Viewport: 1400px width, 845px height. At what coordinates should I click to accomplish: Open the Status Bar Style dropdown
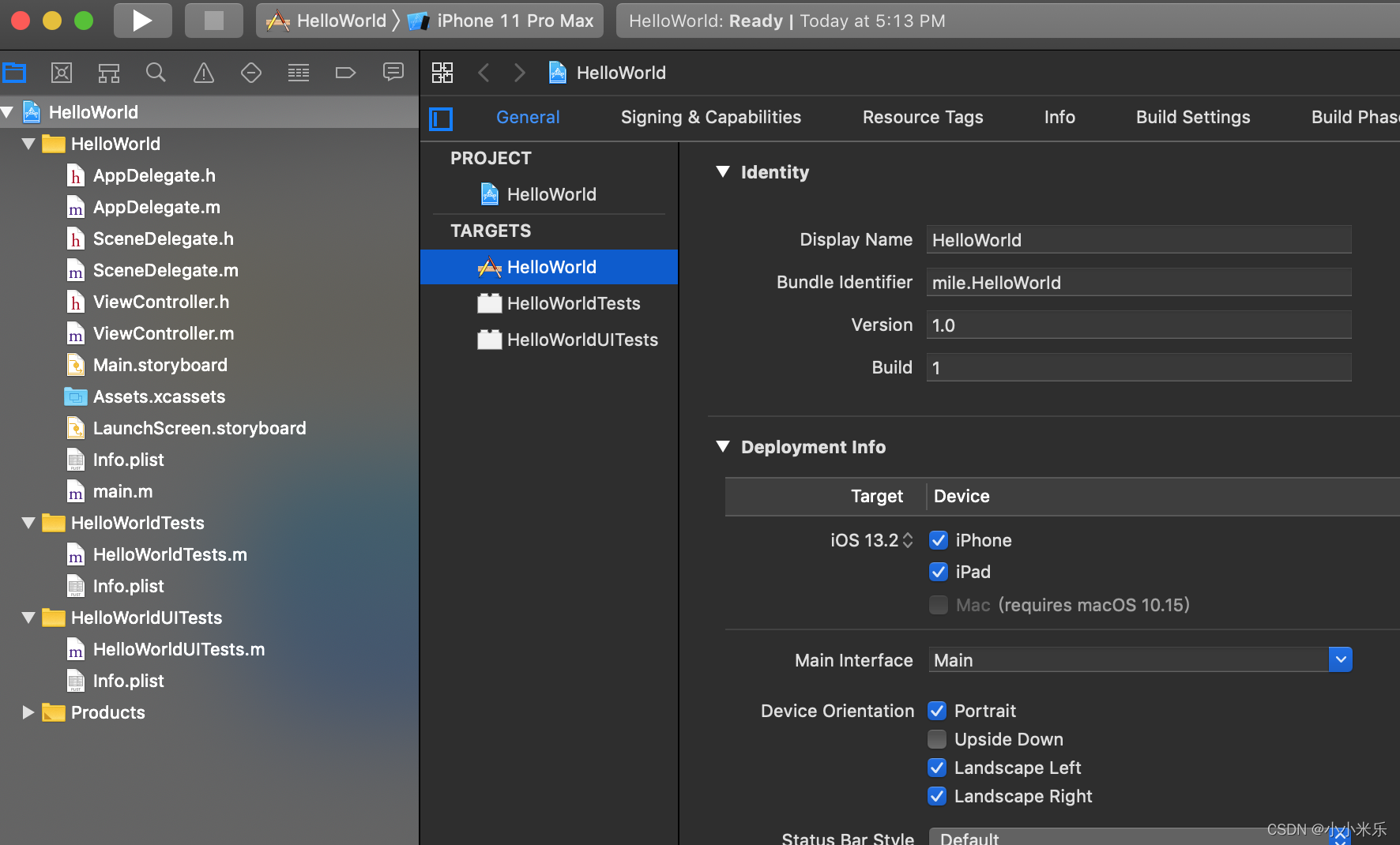click(x=1140, y=837)
